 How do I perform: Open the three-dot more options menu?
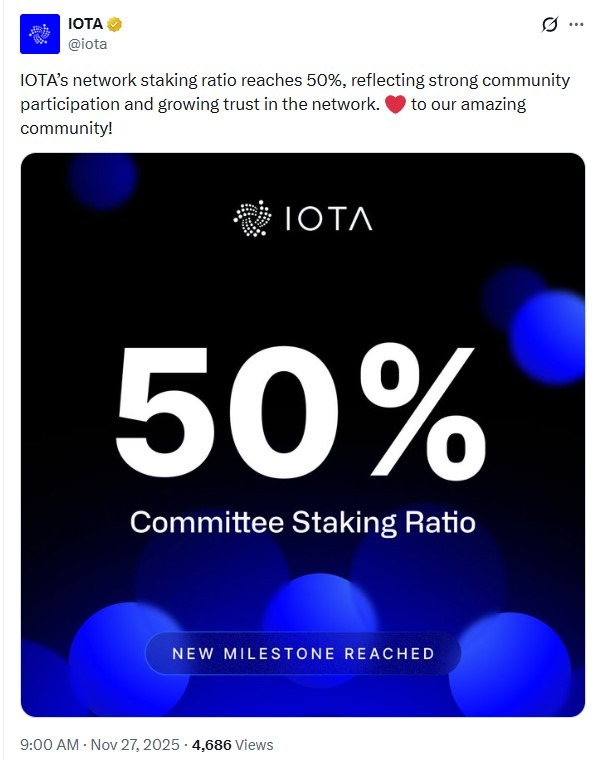point(576,25)
